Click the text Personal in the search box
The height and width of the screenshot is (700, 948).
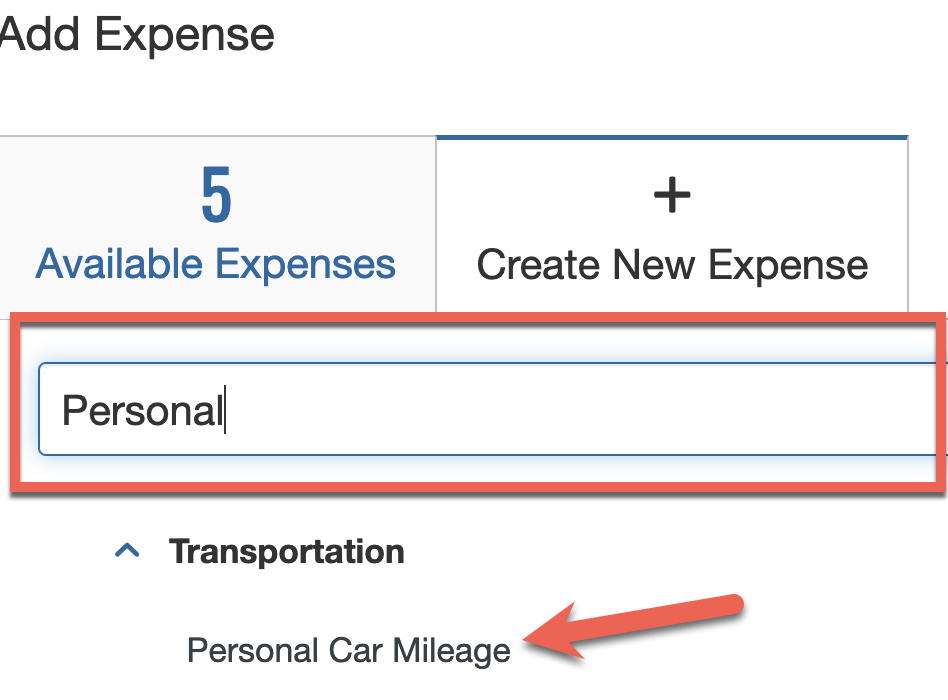pos(140,410)
